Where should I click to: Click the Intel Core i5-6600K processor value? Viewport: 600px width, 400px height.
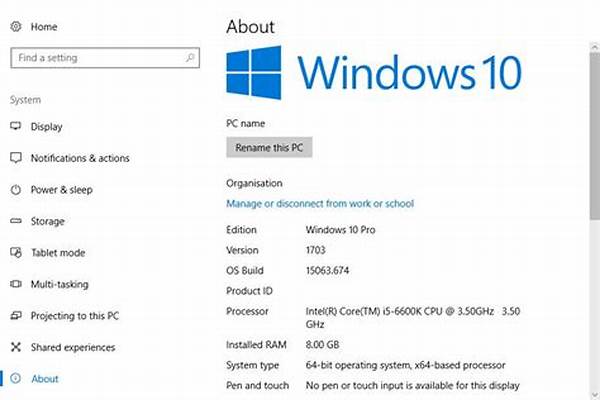[413, 317]
